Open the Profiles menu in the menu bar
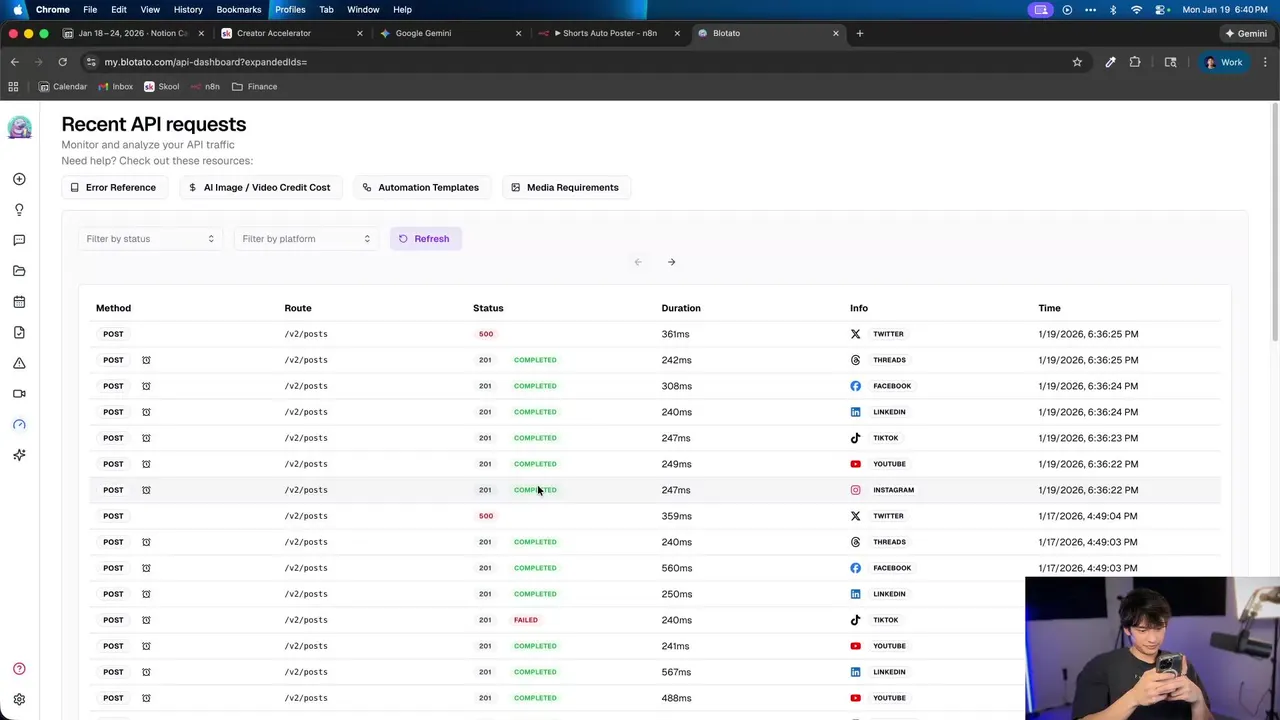The width and height of the screenshot is (1280, 720). pos(290,9)
